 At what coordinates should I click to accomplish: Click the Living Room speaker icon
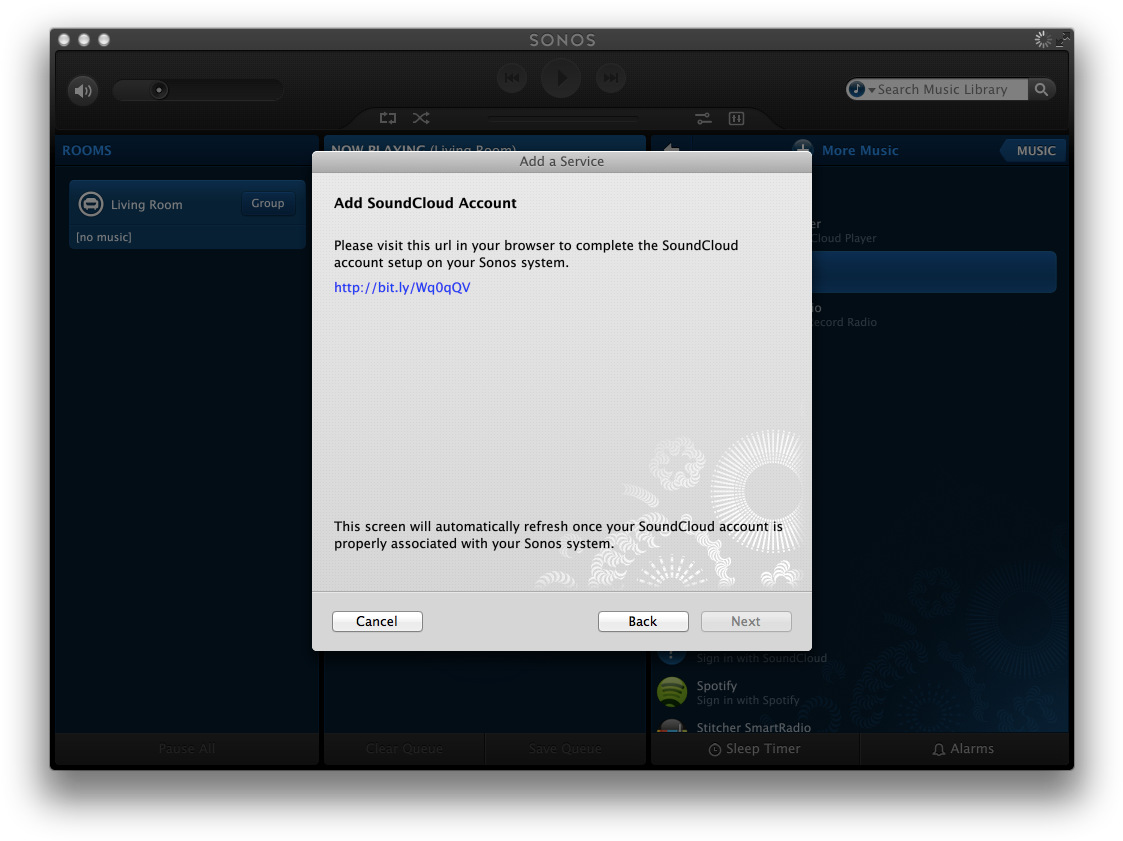pos(91,204)
